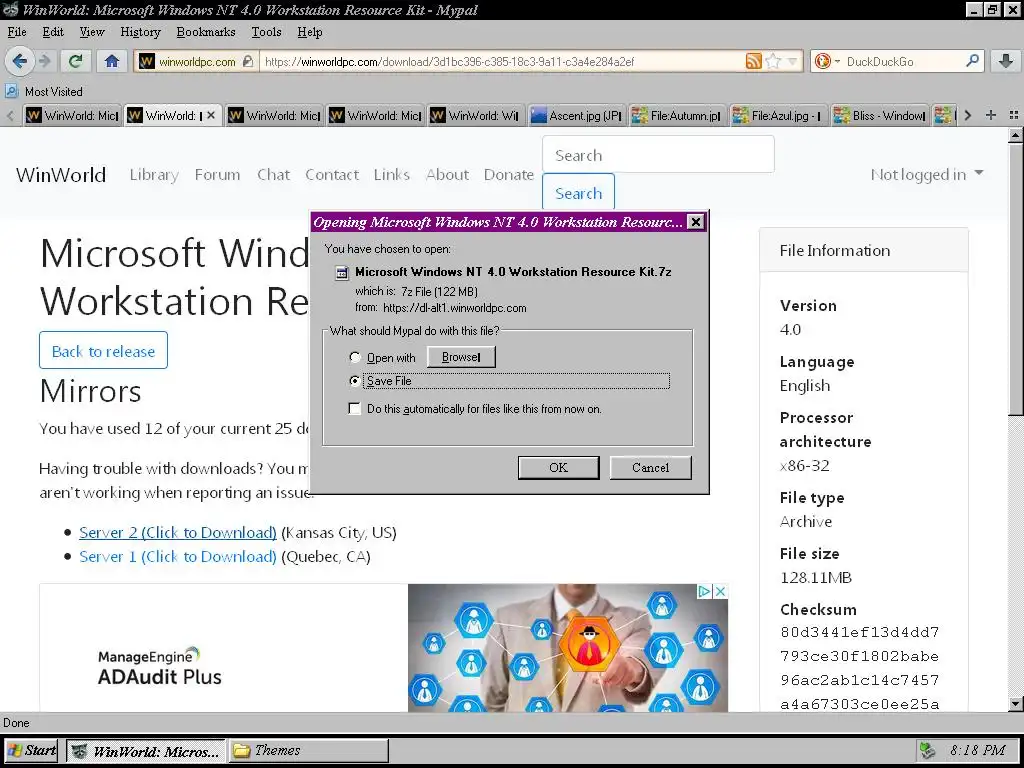Open the DuckDuckGo search engine selector
Image resolution: width=1024 pixels, height=768 pixels.
[x=826, y=61]
